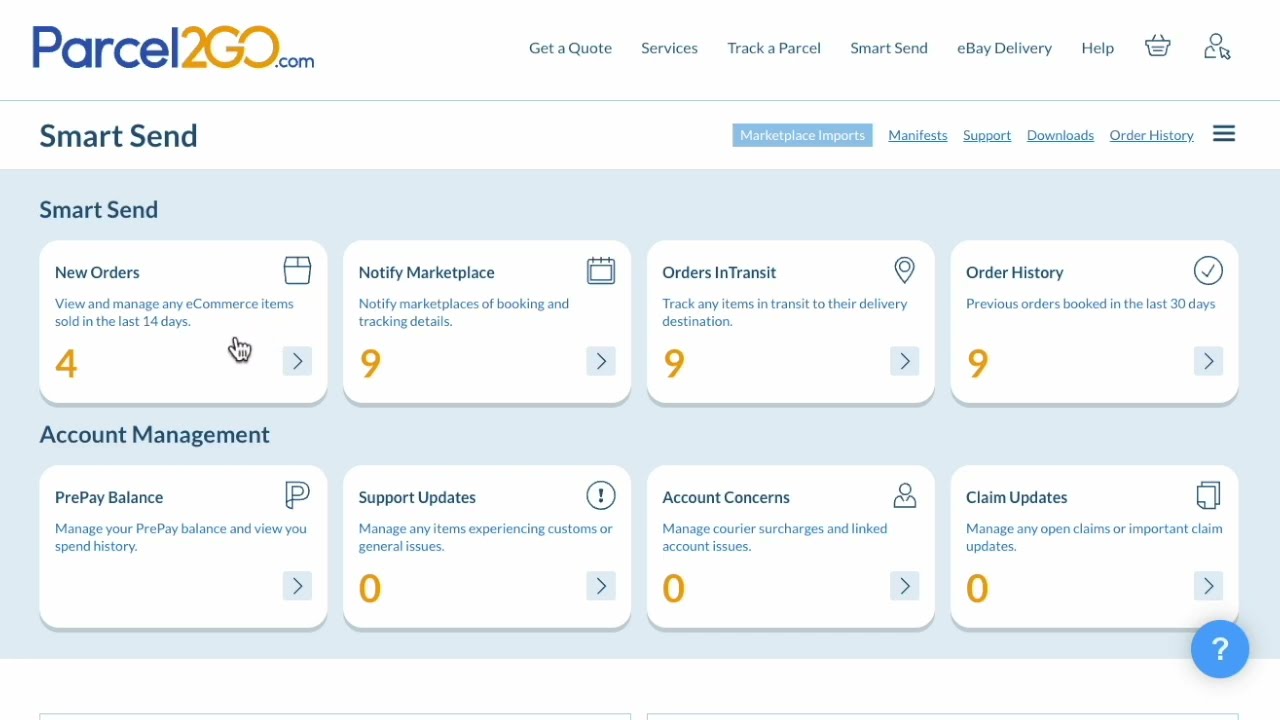Click the Support Updates count of 0

[x=370, y=589]
